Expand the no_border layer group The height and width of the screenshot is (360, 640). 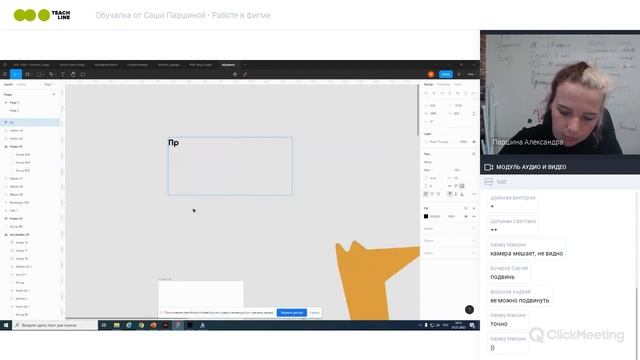6,235
